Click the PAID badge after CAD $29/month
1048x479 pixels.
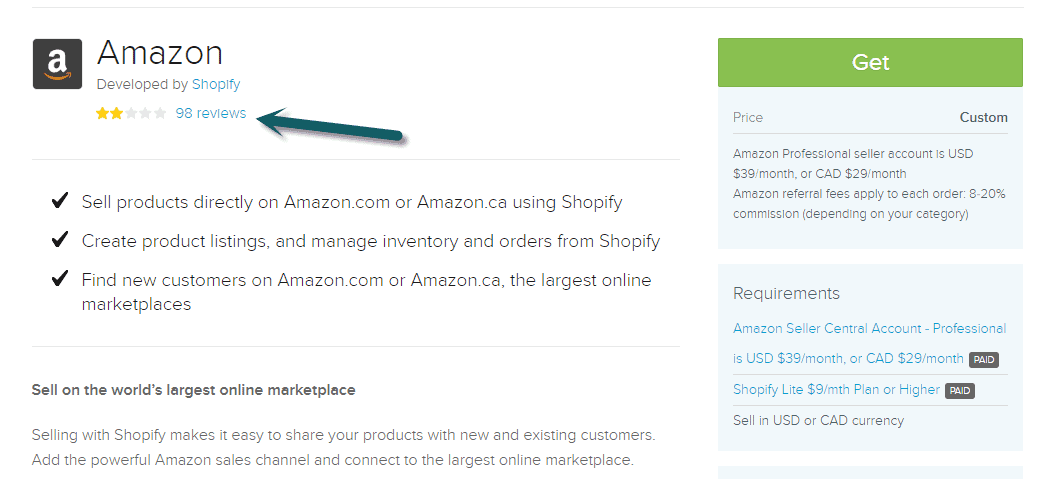[x=984, y=359]
